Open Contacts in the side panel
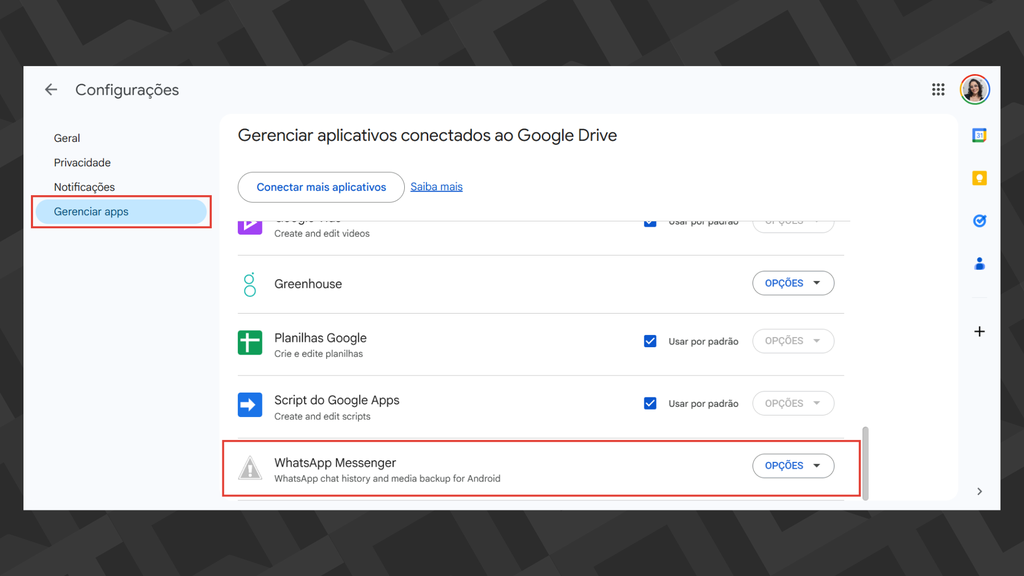Image resolution: width=1024 pixels, height=576 pixels. click(979, 264)
